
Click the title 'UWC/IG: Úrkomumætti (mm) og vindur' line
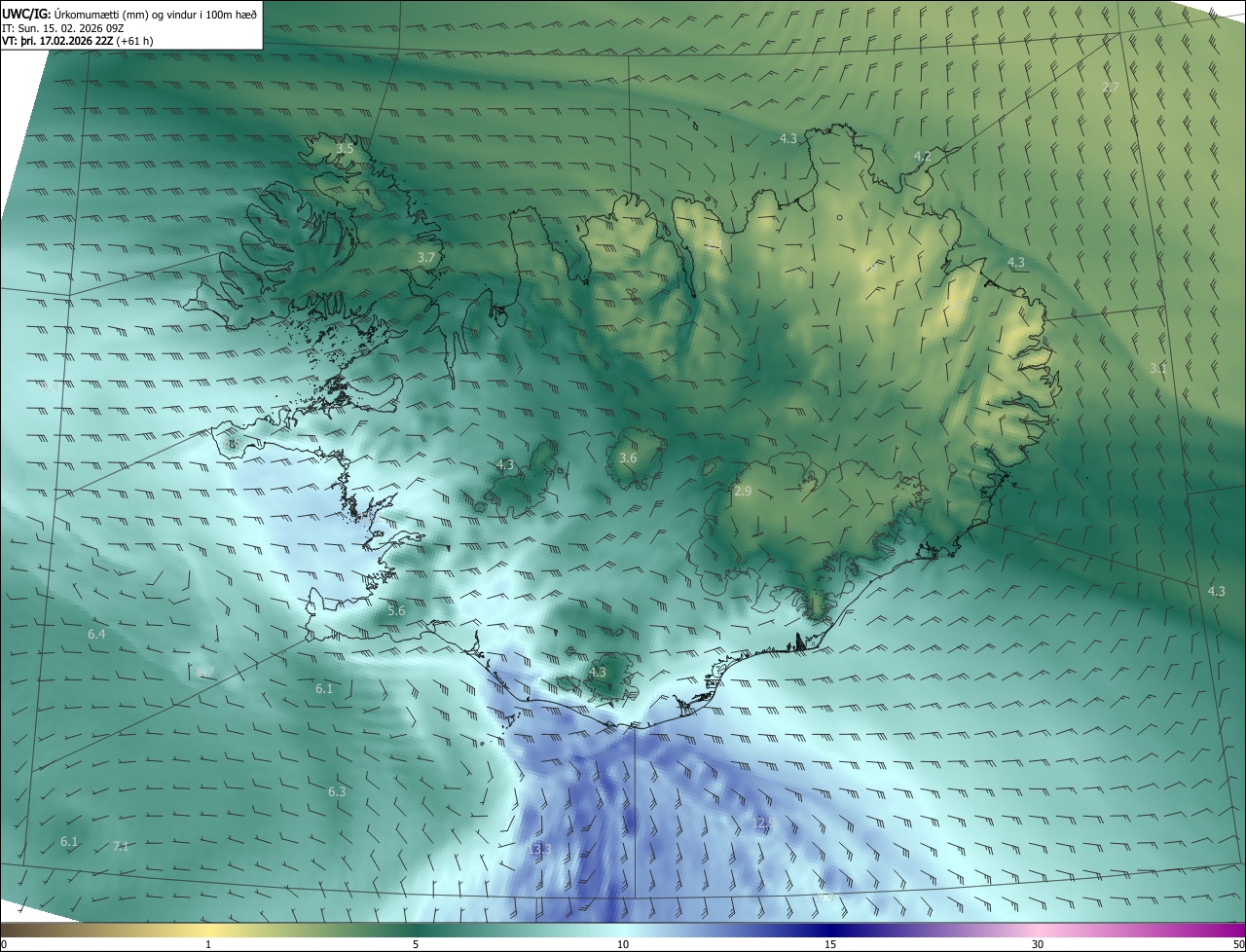(x=129, y=13)
